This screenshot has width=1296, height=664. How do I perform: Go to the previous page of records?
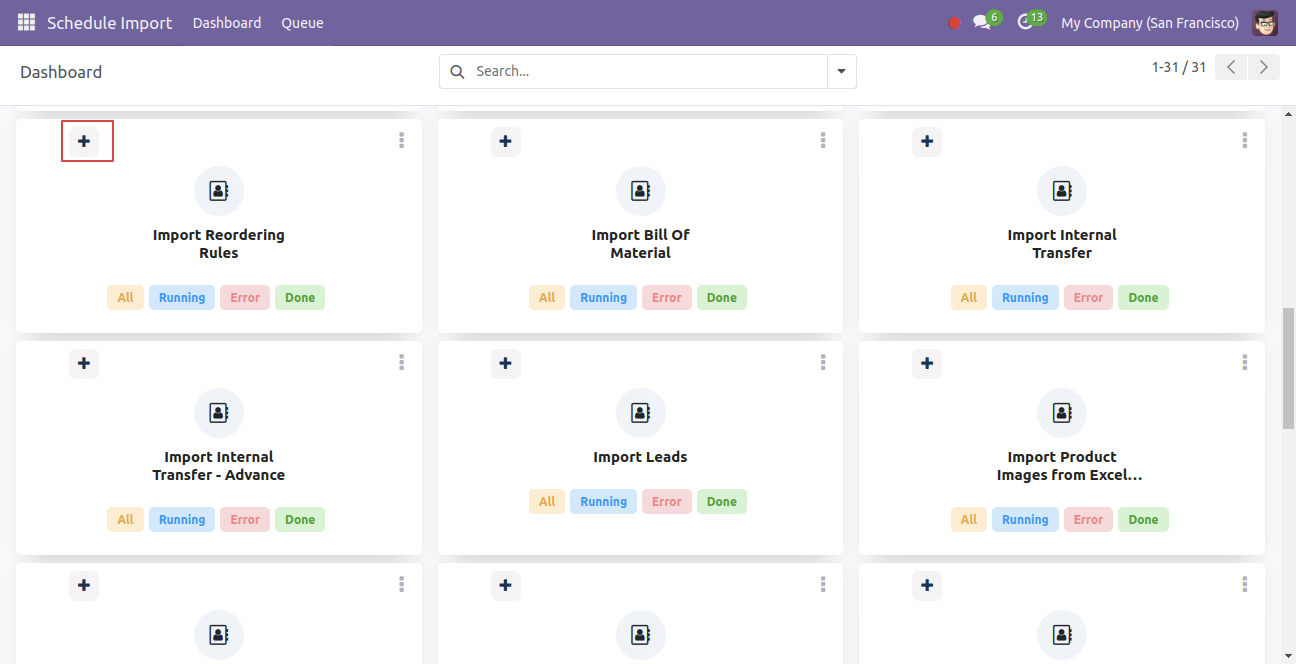pyautogui.click(x=1232, y=67)
